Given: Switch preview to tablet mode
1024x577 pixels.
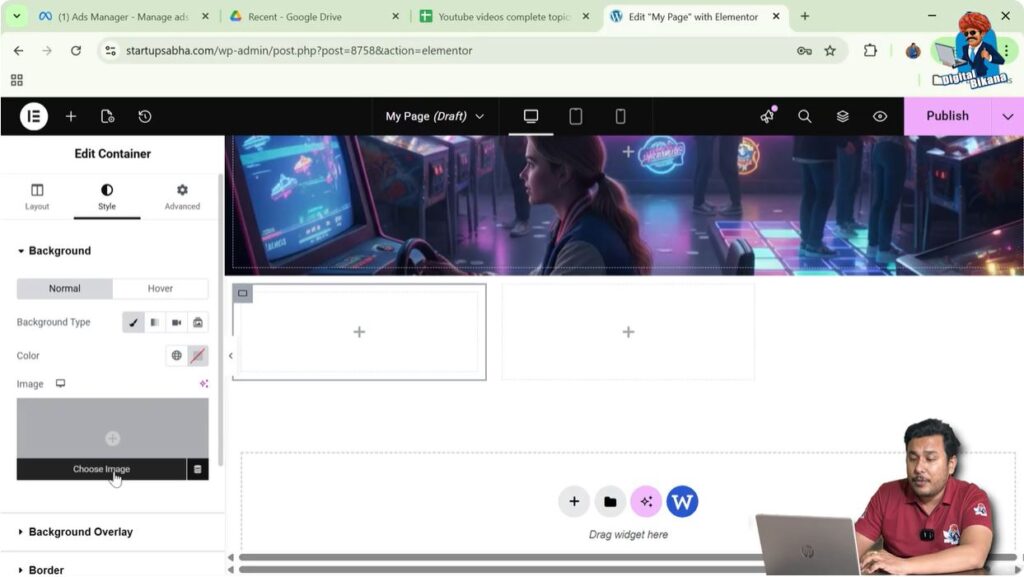Looking at the screenshot, I should [575, 116].
